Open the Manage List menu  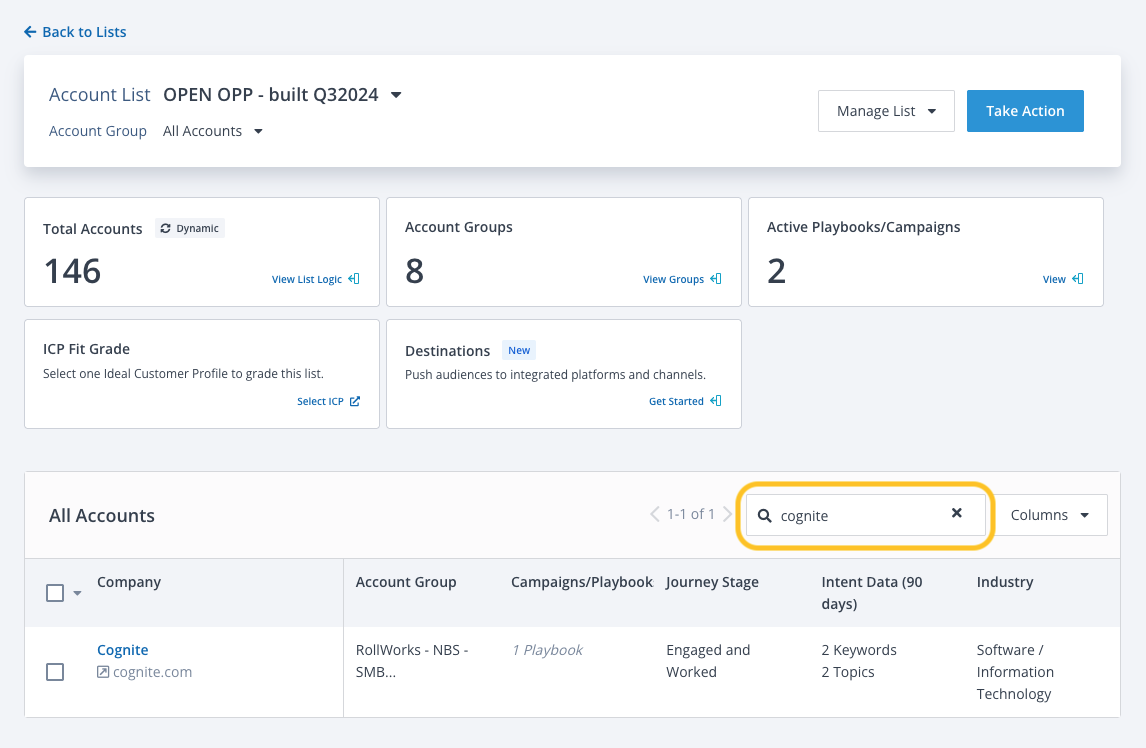click(886, 111)
